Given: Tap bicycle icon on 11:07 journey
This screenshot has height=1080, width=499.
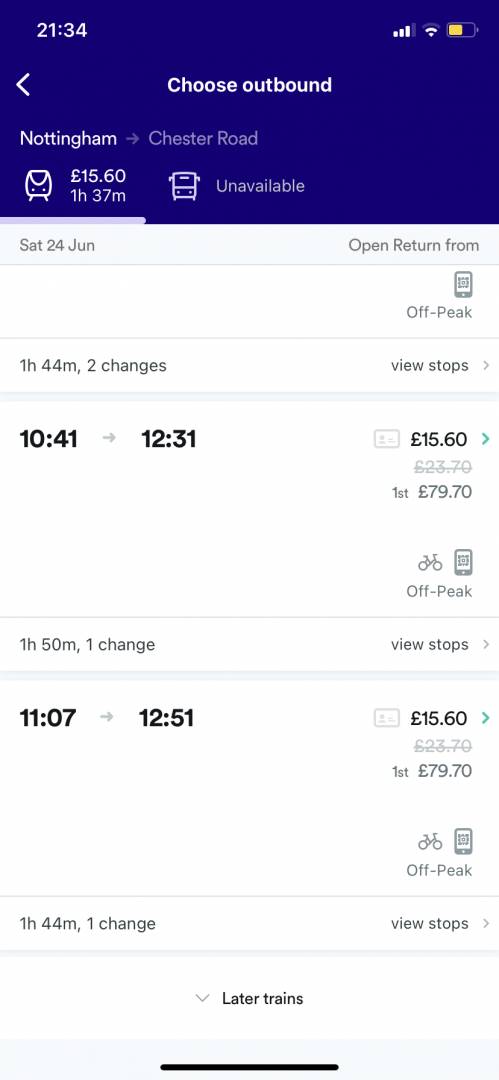Looking at the screenshot, I should point(430,842).
